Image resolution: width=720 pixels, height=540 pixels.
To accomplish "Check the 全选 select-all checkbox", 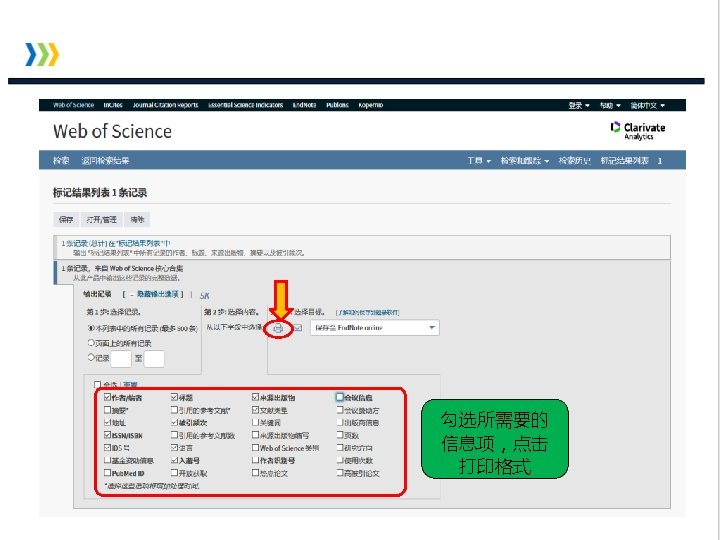I will [x=97, y=384].
